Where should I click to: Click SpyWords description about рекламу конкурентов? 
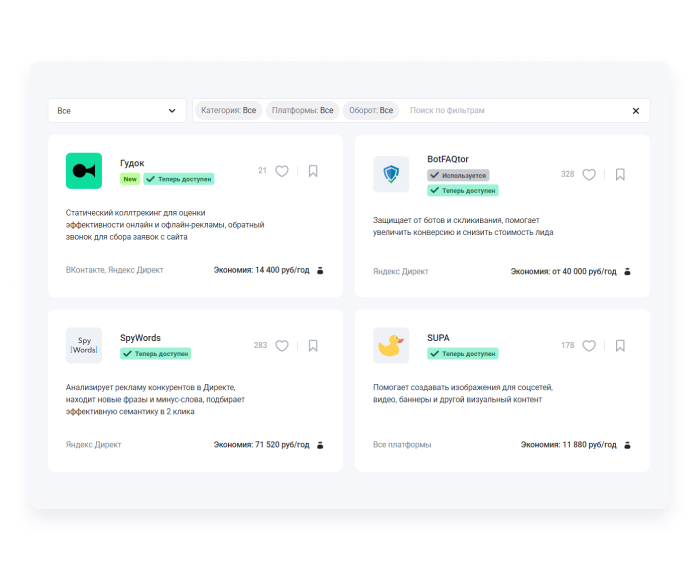155,399
